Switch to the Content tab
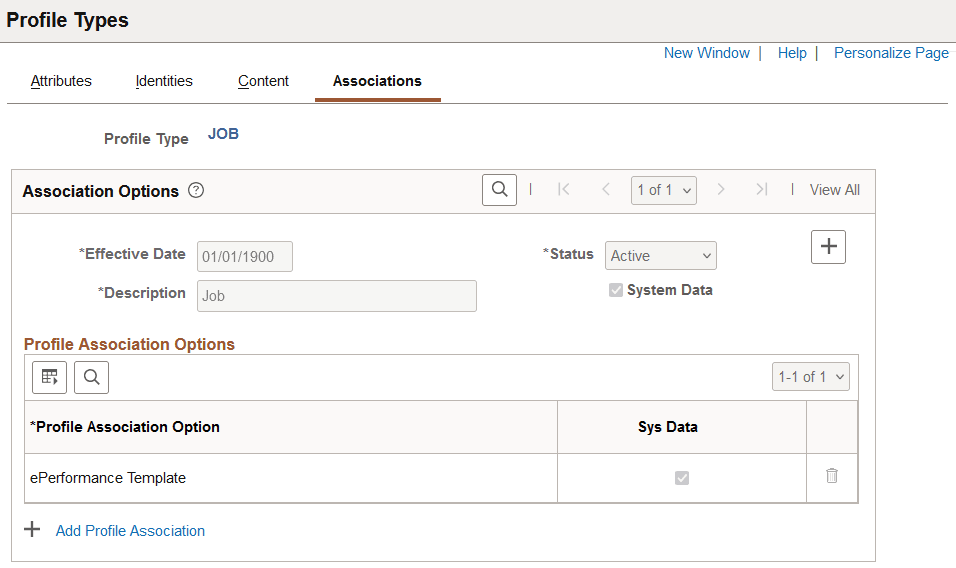 pos(263,81)
